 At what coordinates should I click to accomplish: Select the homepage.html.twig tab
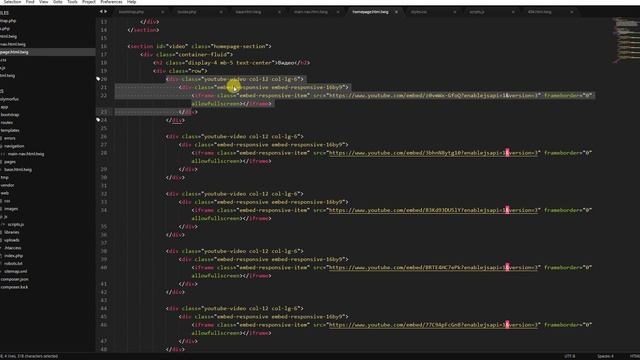[370, 12]
